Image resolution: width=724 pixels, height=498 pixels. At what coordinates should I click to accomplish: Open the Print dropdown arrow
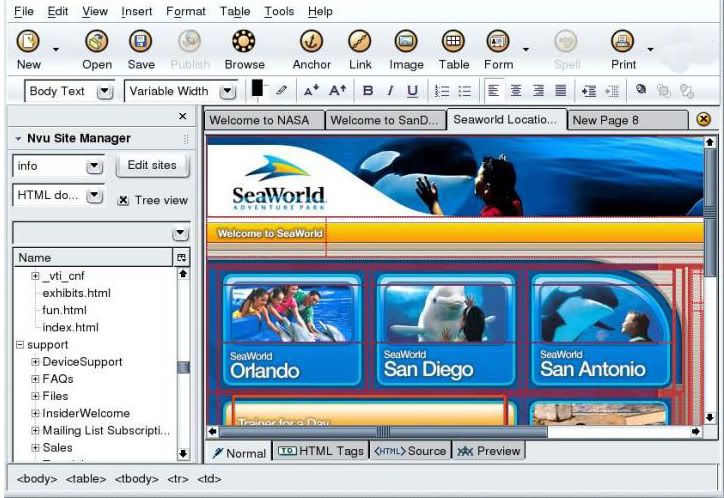tap(650, 49)
